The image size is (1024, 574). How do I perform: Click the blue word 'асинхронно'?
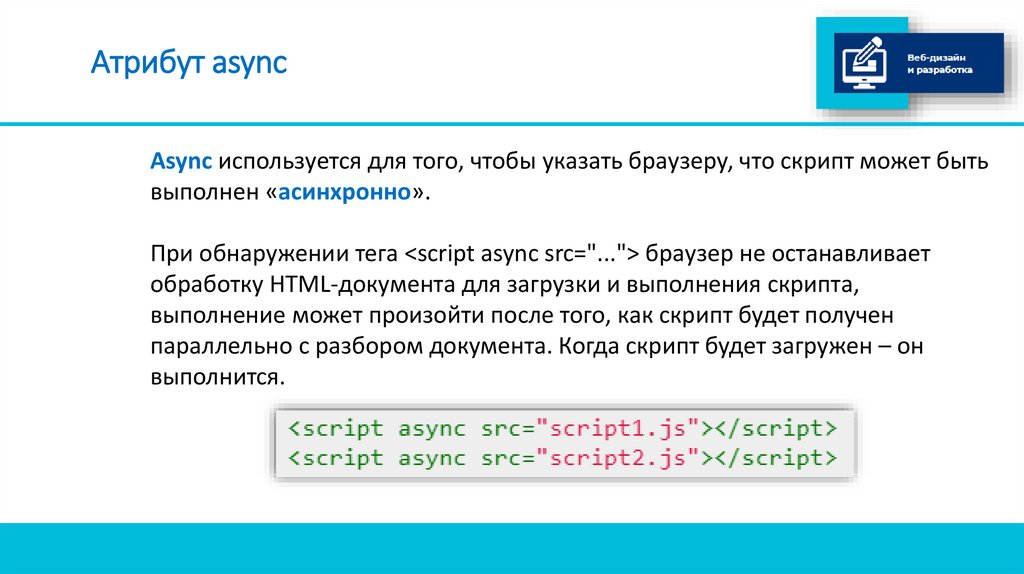344,192
